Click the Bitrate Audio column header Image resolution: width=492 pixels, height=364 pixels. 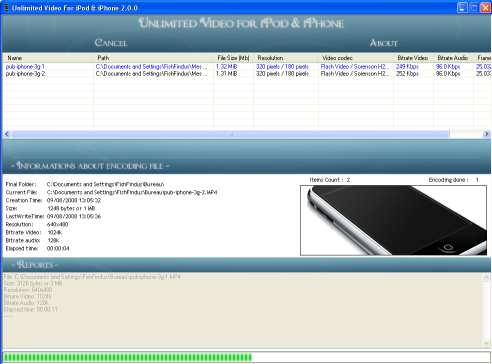[x=453, y=58]
